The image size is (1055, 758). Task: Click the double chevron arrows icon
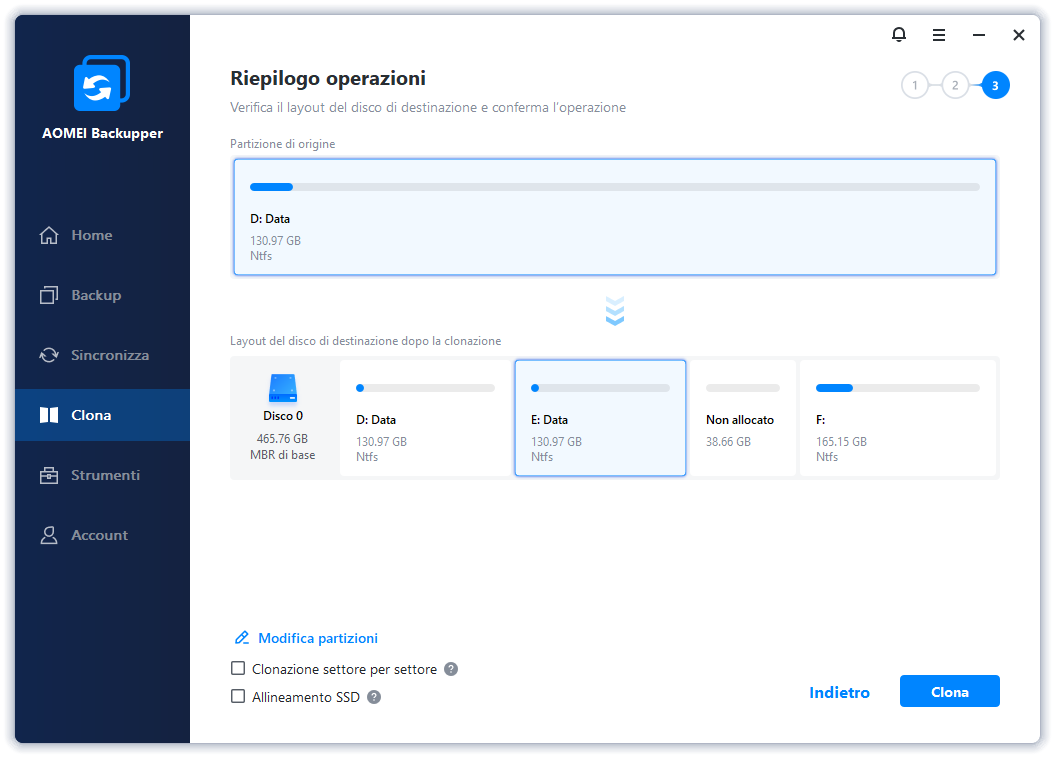[615, 311]
